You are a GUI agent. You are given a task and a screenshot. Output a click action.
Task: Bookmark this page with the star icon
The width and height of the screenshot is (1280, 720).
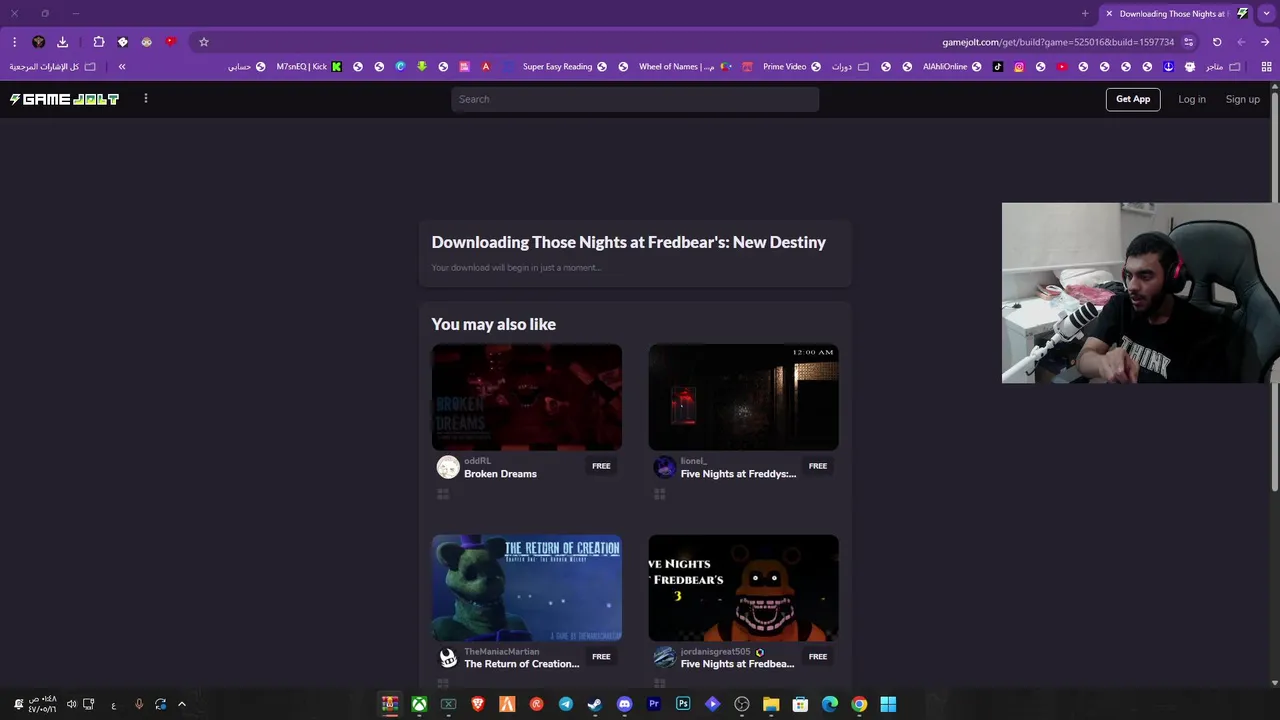click(x=204, y=42)
